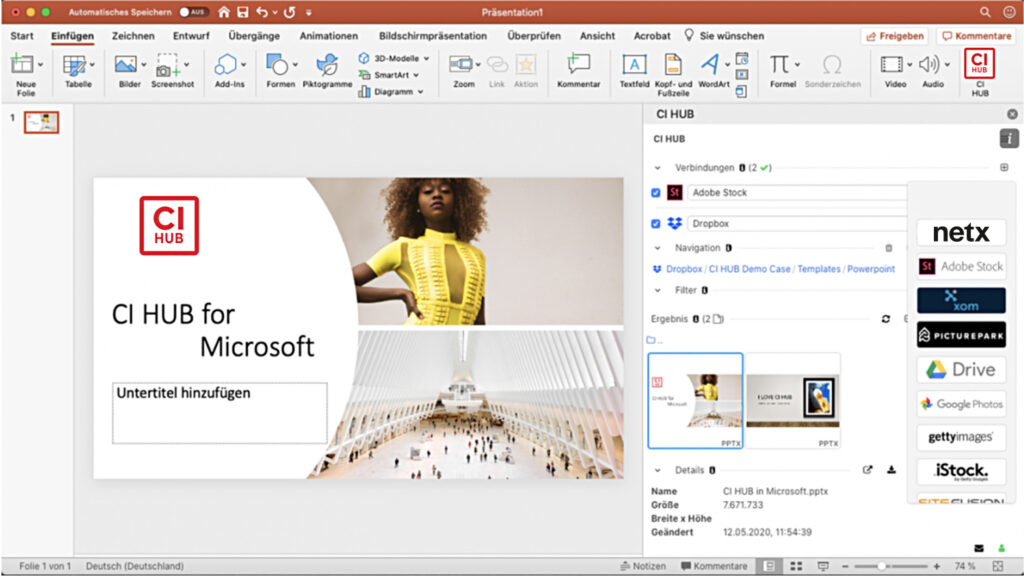Open the Add-Ins icon
1024x577 pixels.
pos(226,65)
